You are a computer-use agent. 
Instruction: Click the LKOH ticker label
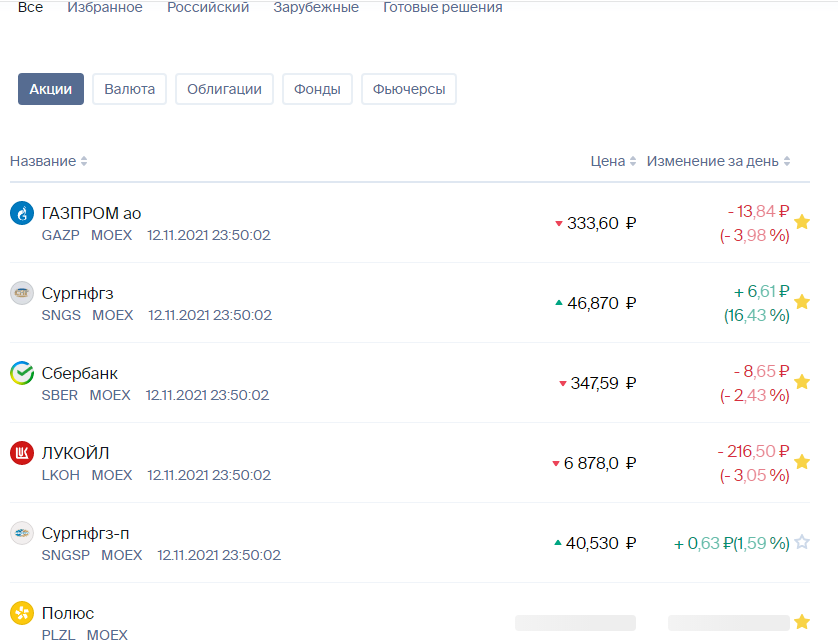(60, 475)
